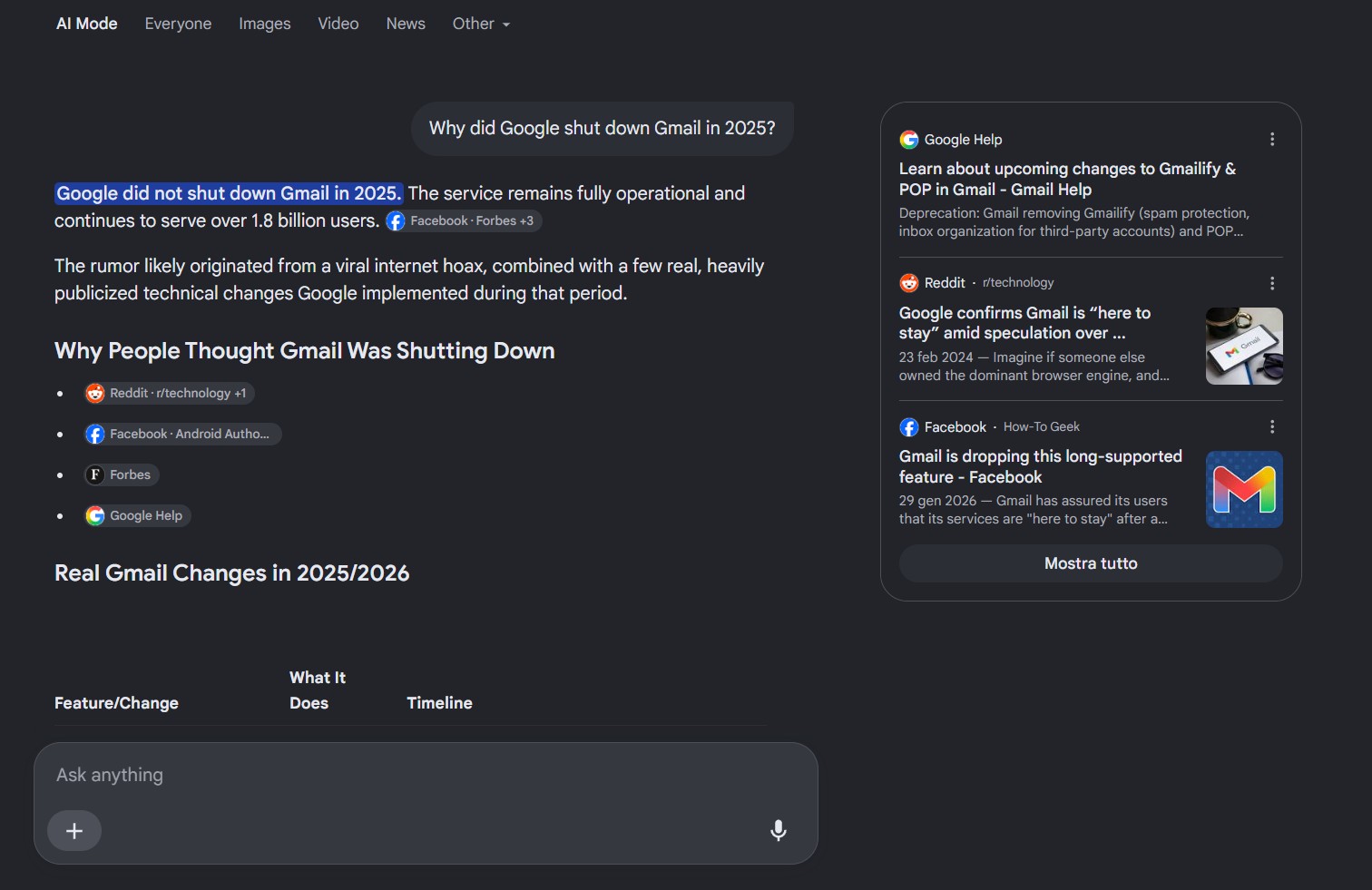The width and height of the screenshot is (1372, 890).
Task: Click the 'Why People Thought Gmail Was Shutting Down' heading
Action: pyautogui.click(x=304, y=351)
